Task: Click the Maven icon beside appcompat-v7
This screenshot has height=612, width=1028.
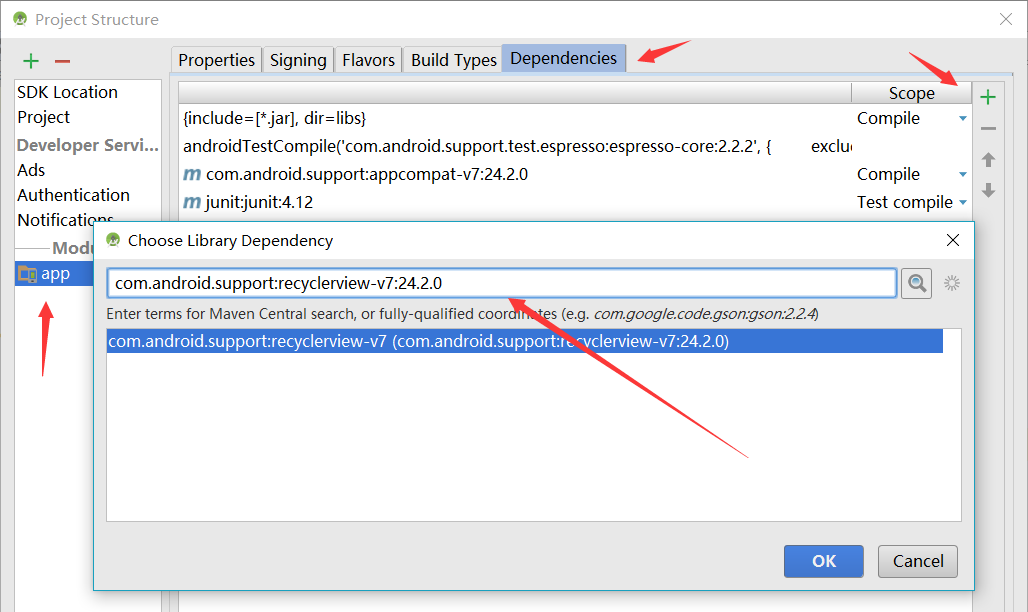Action: (191, 174)
